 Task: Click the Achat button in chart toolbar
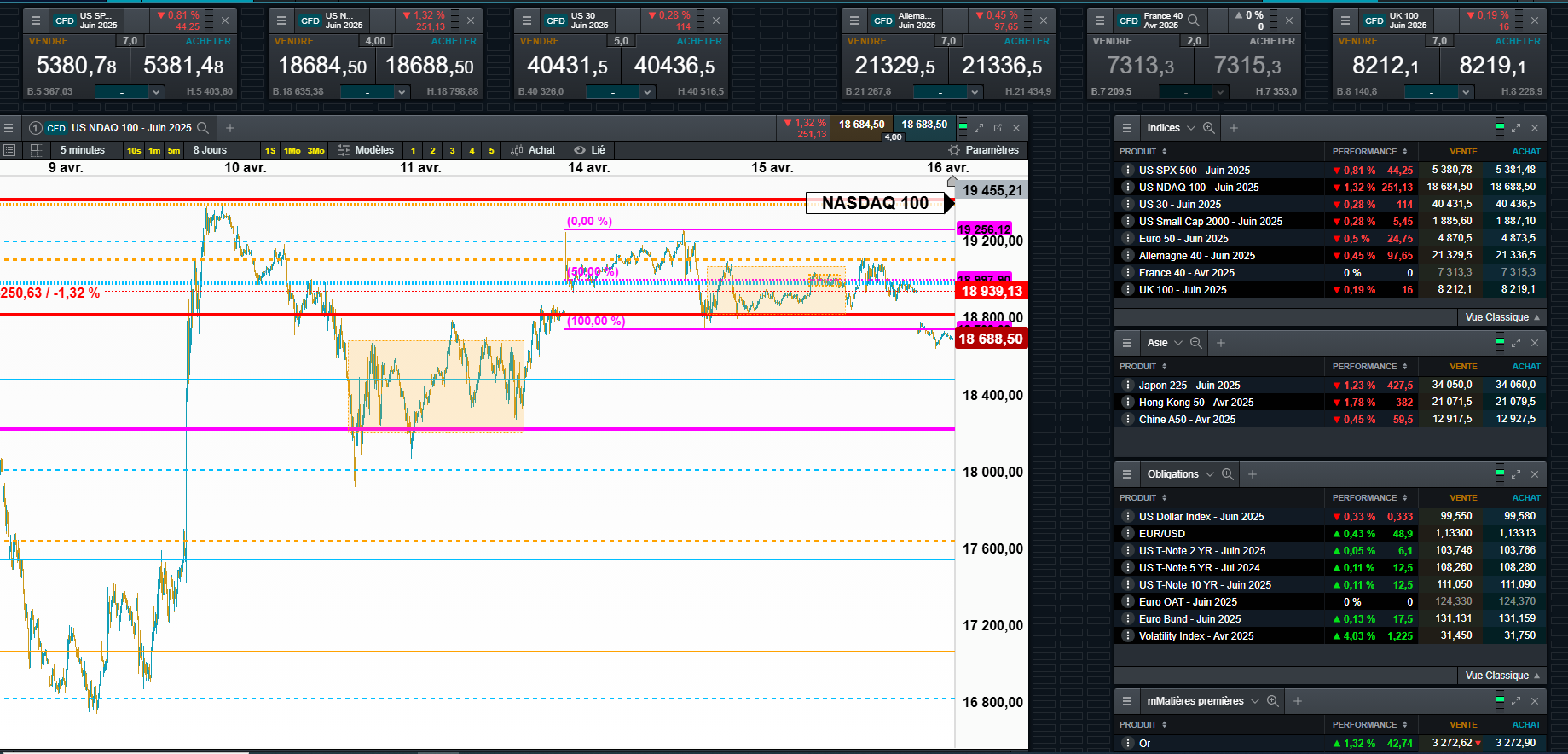click(533, 150)
